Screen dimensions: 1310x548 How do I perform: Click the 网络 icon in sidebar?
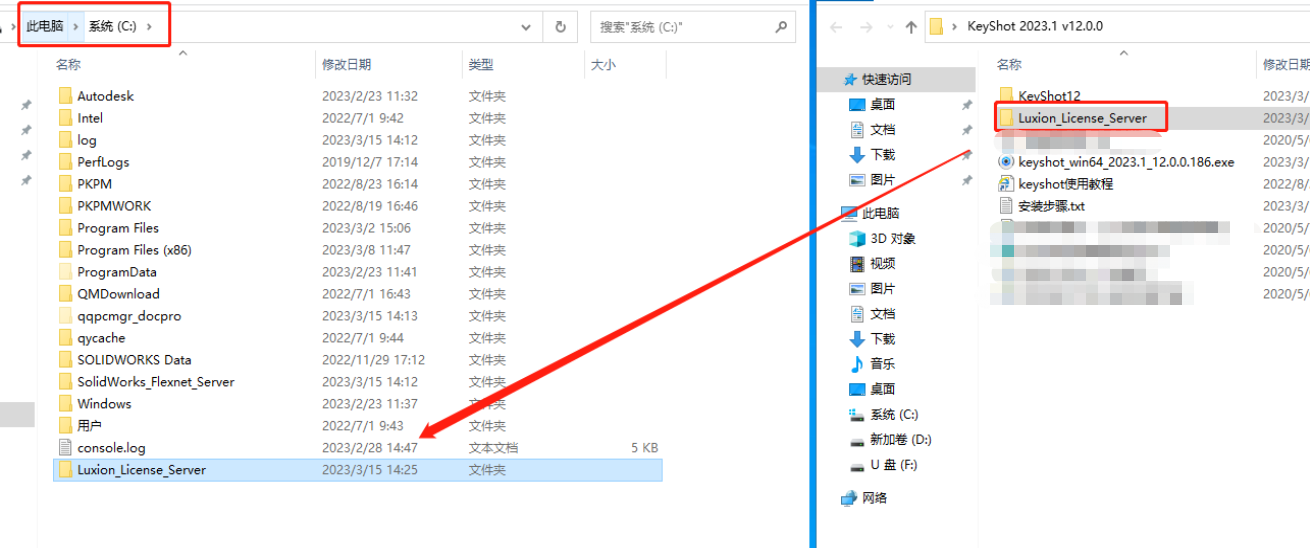(x=850, y=497)
